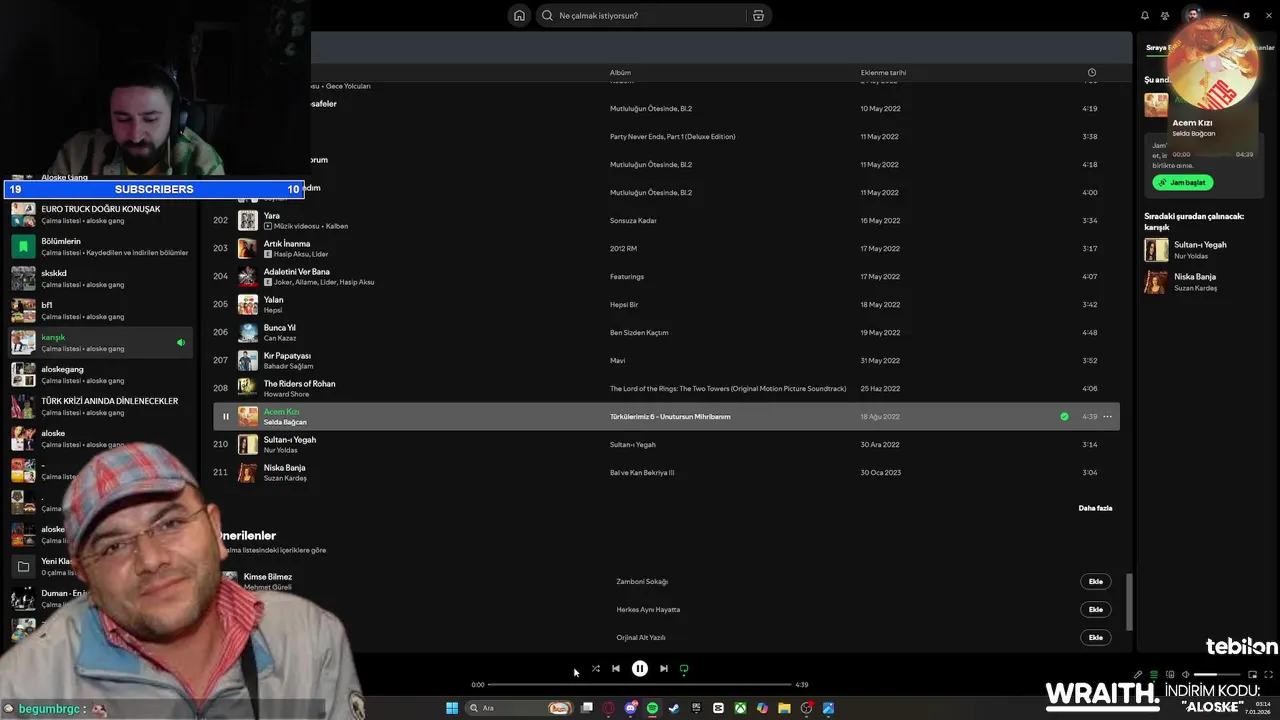Image resolution: width=1280 pixels, height=720 pixels.
Task: Open Task View on taskbar
Action: click(x=587, y=708)
